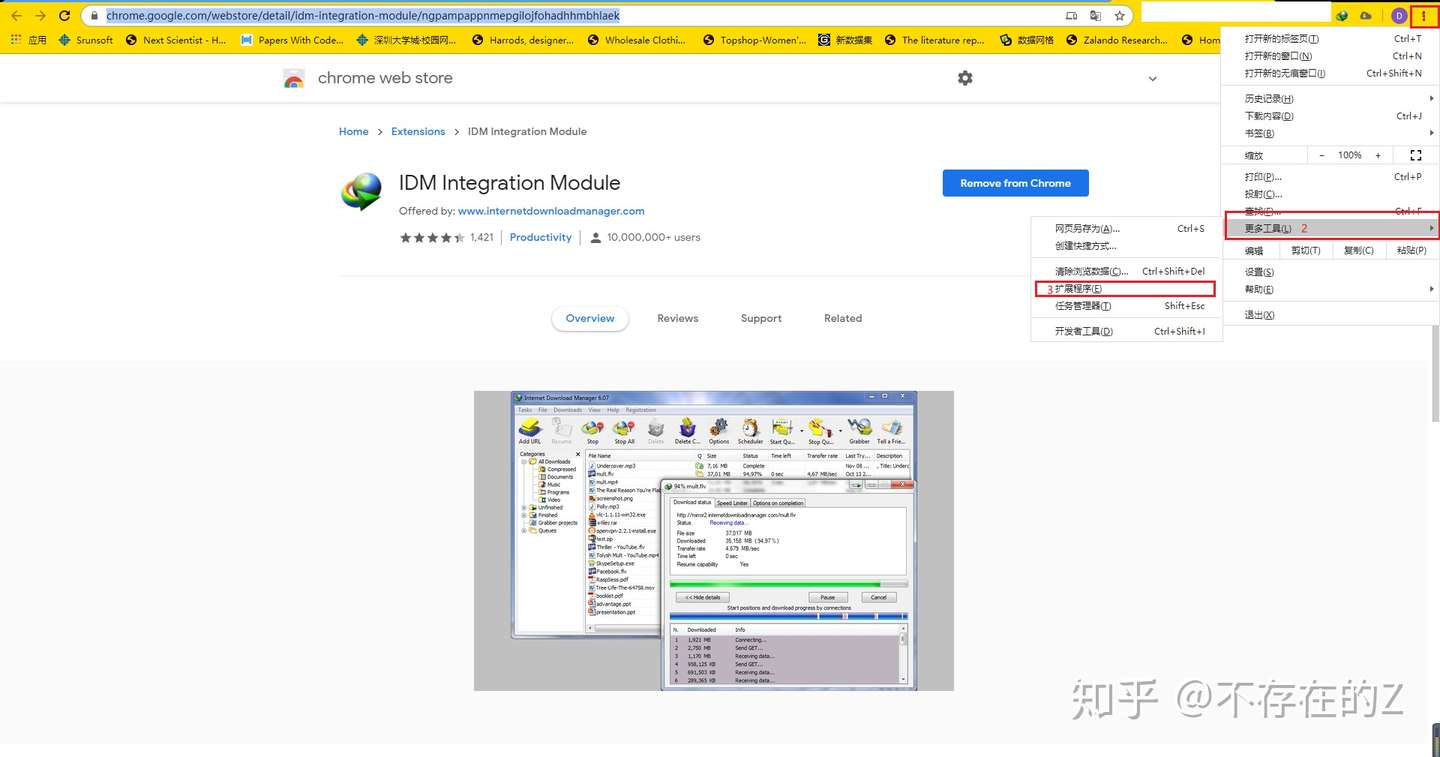Screen dimensions: 1440x757
Task: Decrease zoom with the minus button
Action: 1322,155
